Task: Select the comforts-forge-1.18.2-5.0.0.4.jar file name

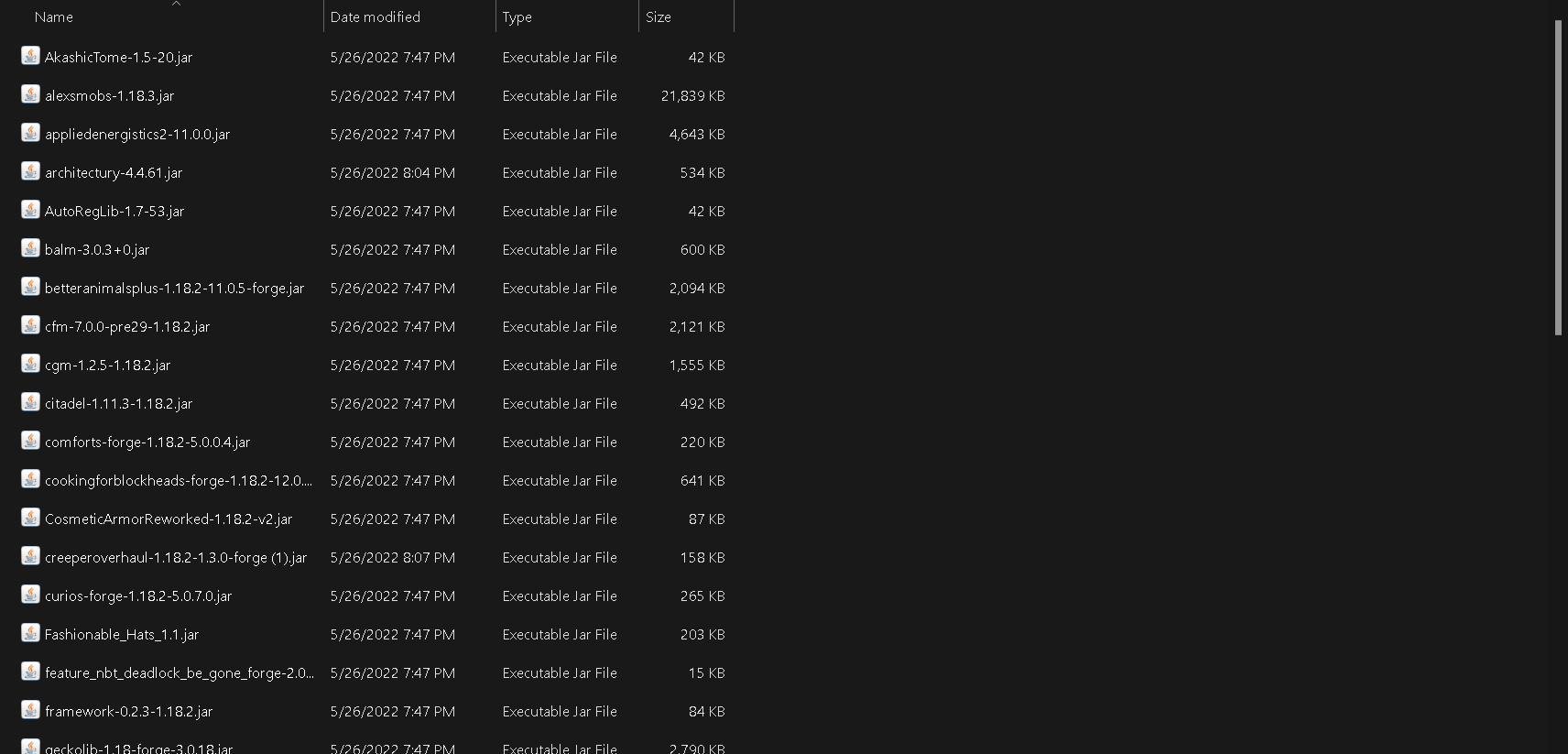Action: [x=147, y=442]
